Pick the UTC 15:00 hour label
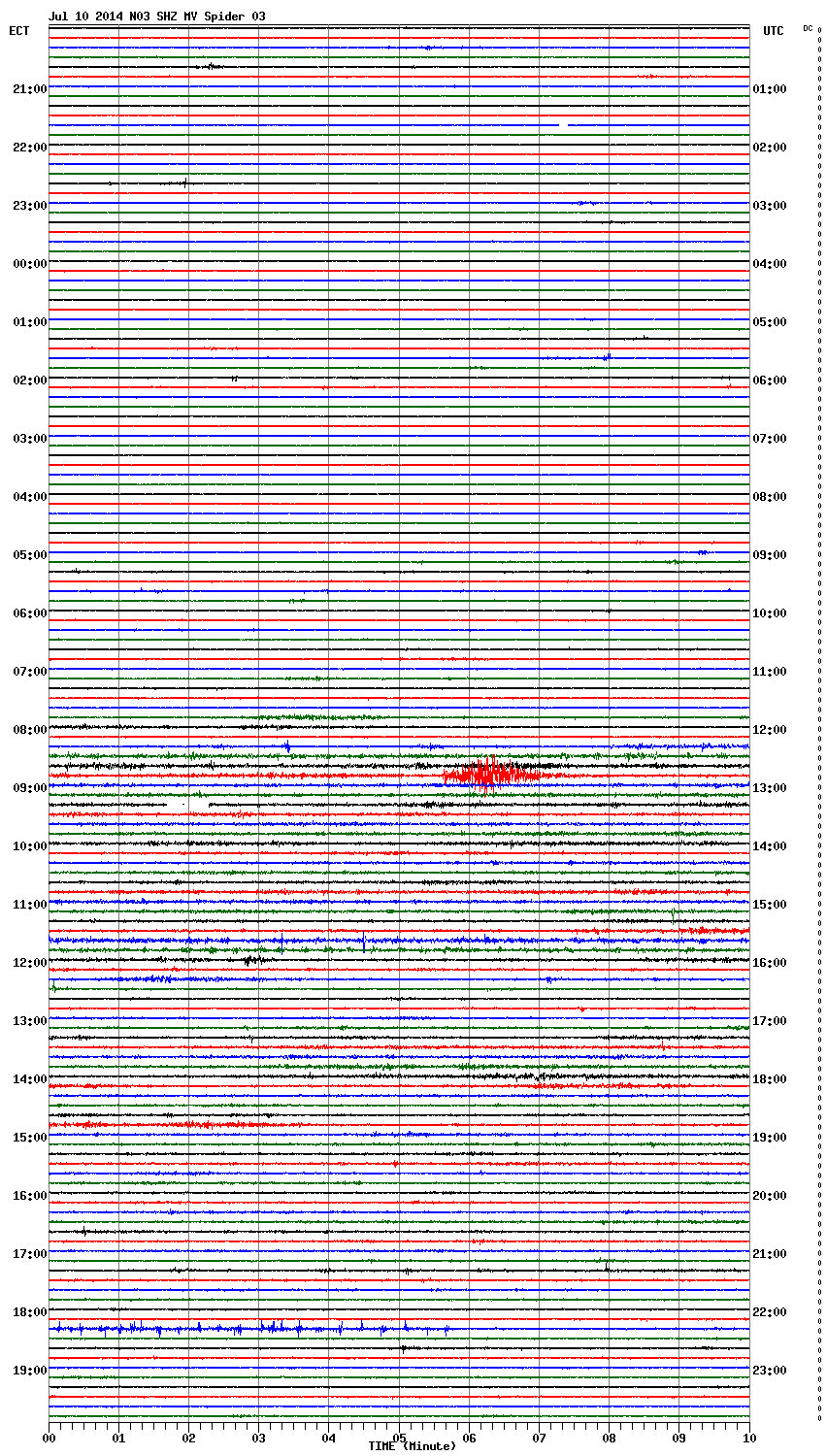 pos(770,905)
